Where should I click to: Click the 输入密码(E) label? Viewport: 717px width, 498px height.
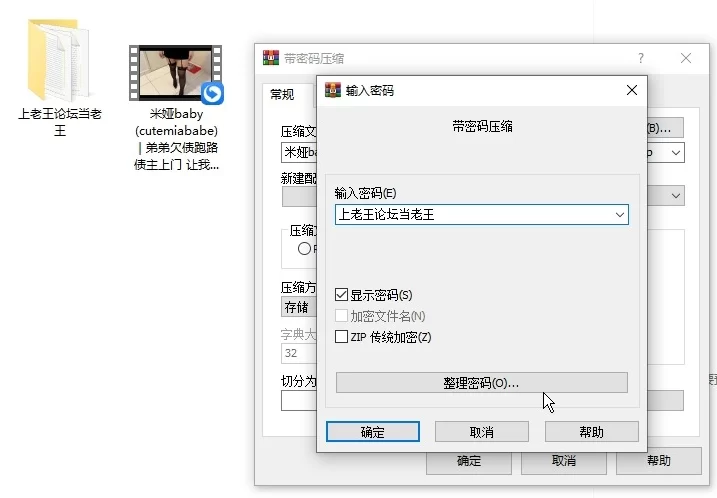click(x=365, y=193)
